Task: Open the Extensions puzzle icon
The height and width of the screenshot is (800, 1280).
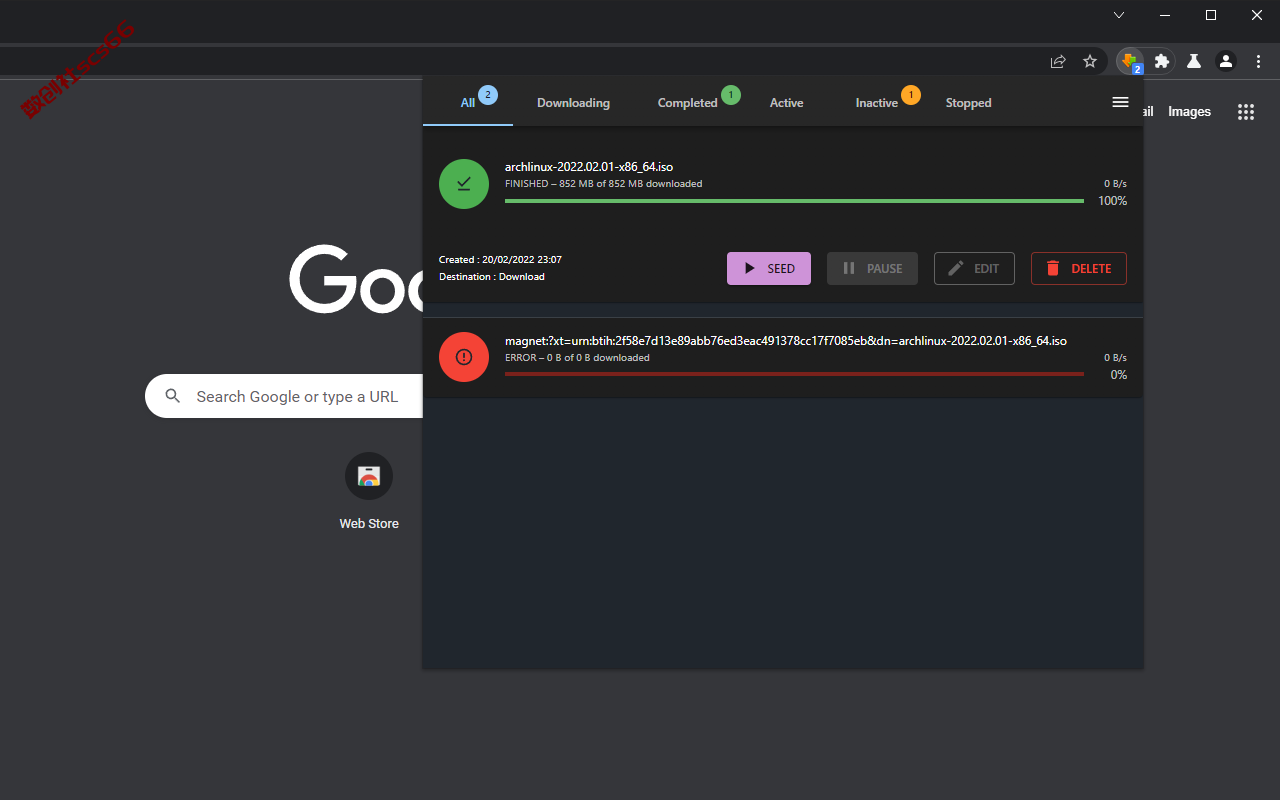Action: click(1161, 61)
